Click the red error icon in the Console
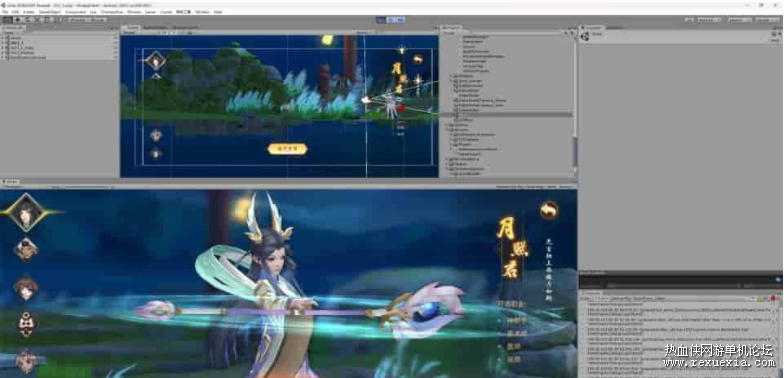This screenshot has width=784, height=378. pyautogui.click(x=773, y=298)
